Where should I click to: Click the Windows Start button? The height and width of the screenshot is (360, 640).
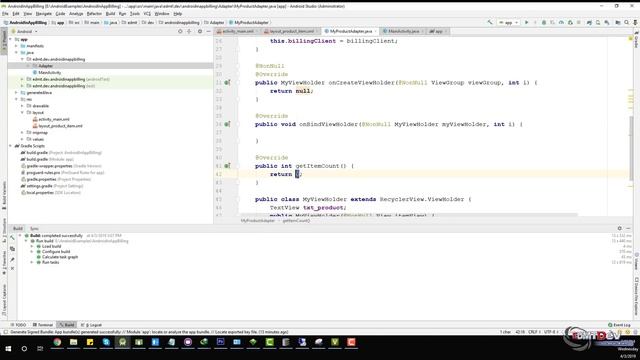pos(8,349)
